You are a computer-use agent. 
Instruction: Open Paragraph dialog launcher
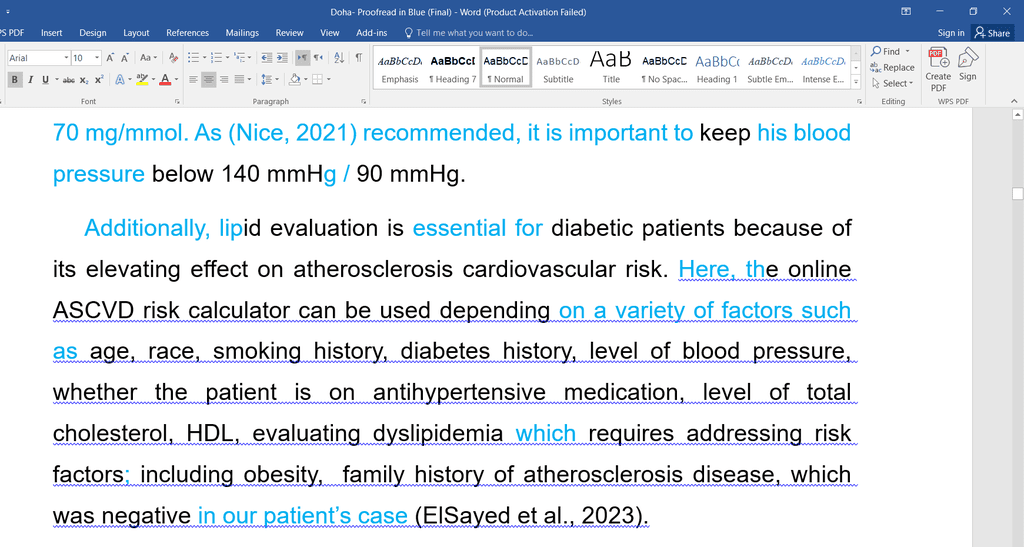click(364, 102)
